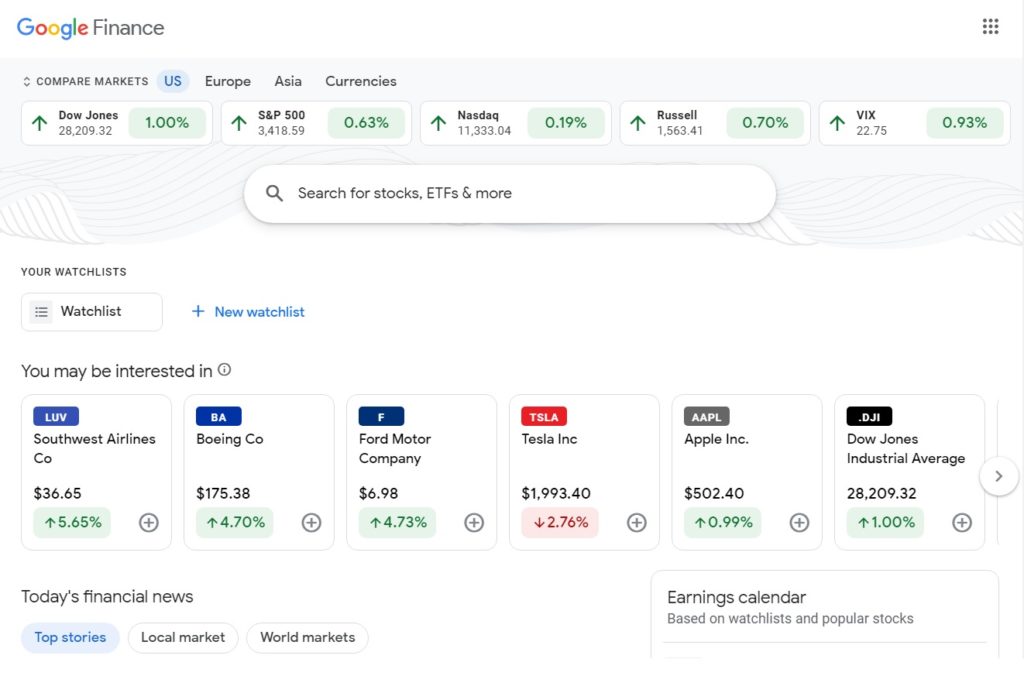Viewport: 1024px width, 700px height.
Task: Add Ford Motor Company to watchlist plus icon
Action: click(474, 522)
